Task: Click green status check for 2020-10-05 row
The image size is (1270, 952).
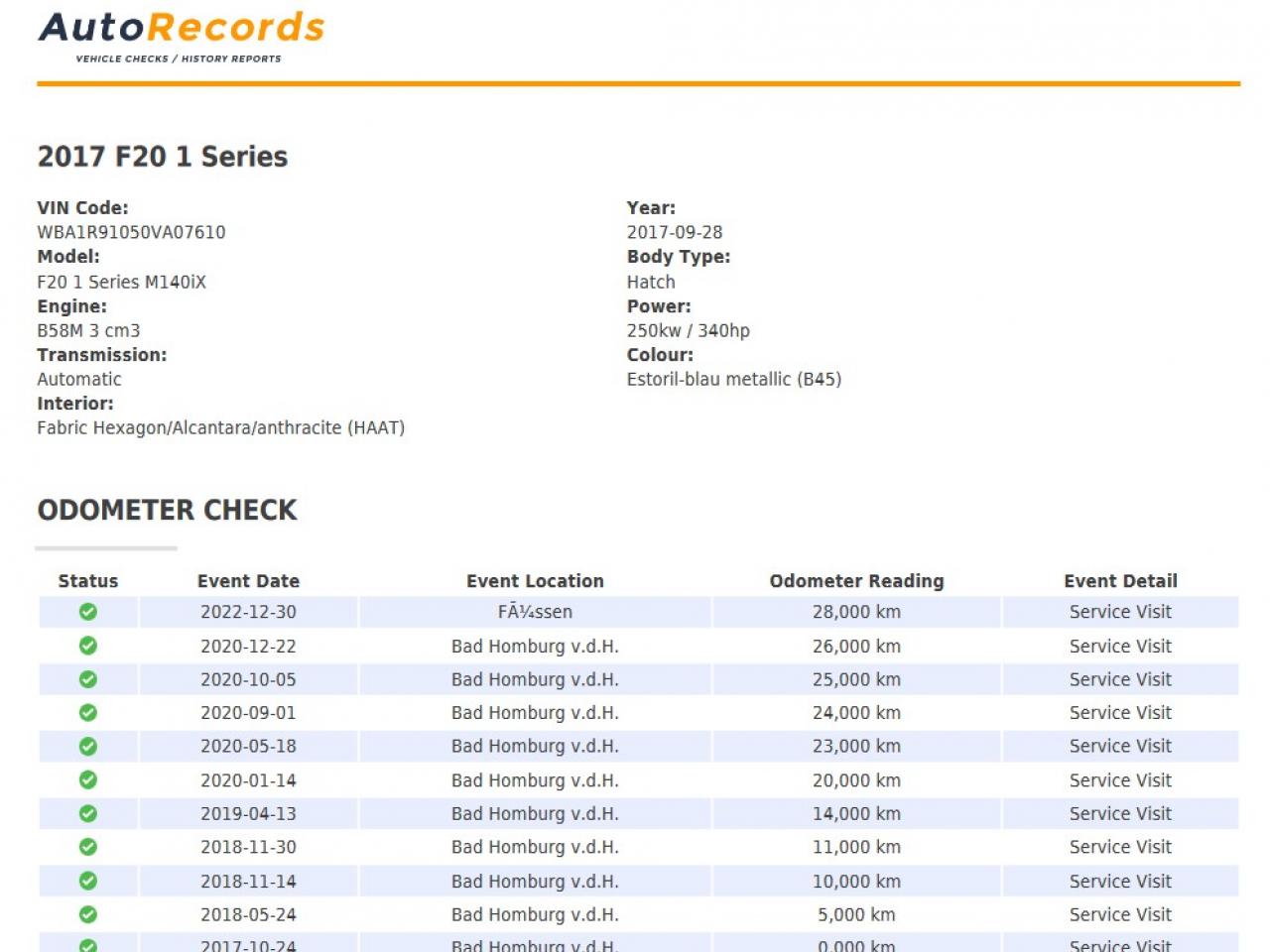Action: [88, 679]
